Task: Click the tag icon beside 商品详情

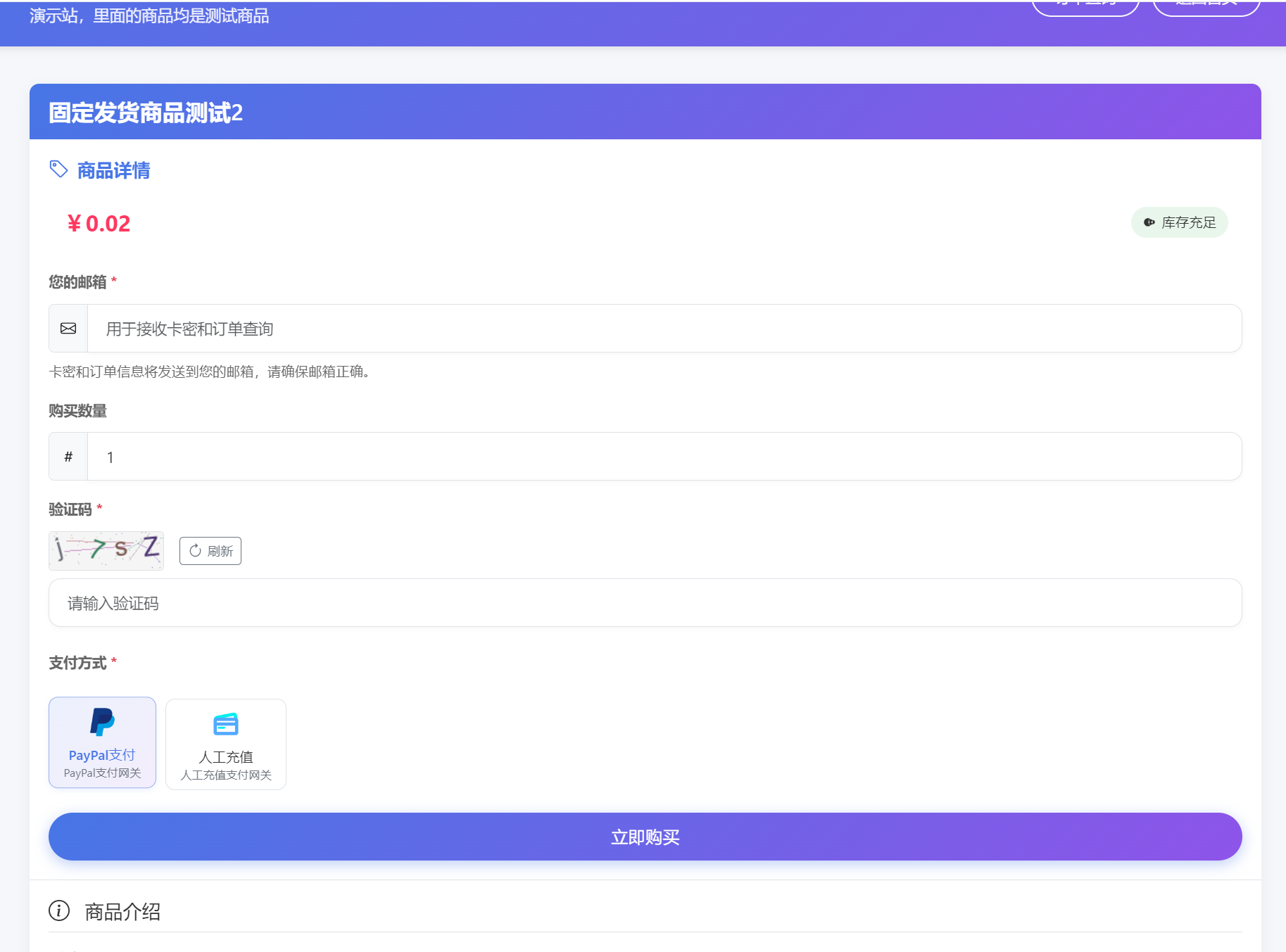Action: point(58,170)
